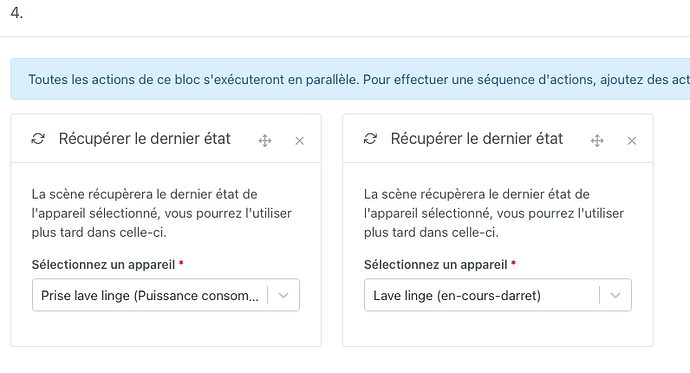Click description paragraph in Lave linge (en-cours-darret) card
690x373 pixels.
point(494,213)
